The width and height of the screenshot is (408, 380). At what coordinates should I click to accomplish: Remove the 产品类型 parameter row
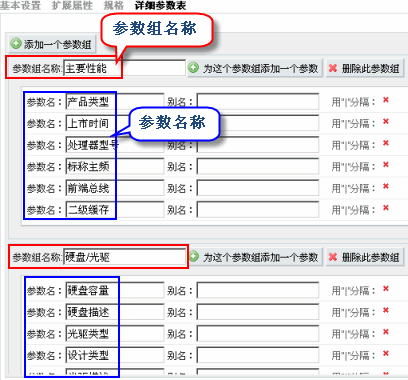pyautogui.click(x=386, y=100)
